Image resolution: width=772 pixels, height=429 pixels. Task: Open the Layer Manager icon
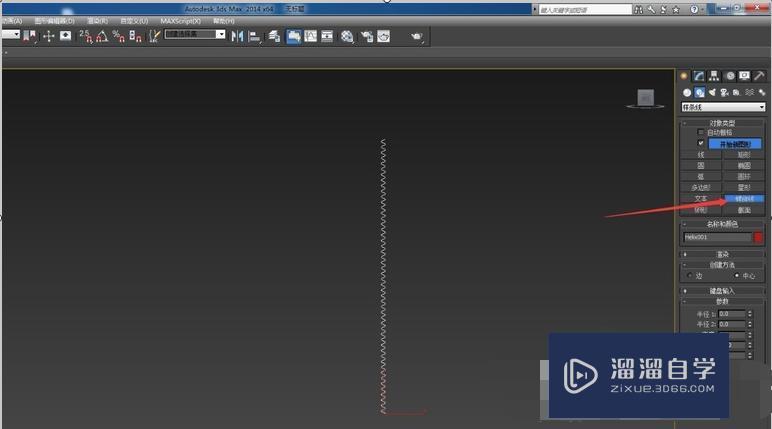pos(274,36)
